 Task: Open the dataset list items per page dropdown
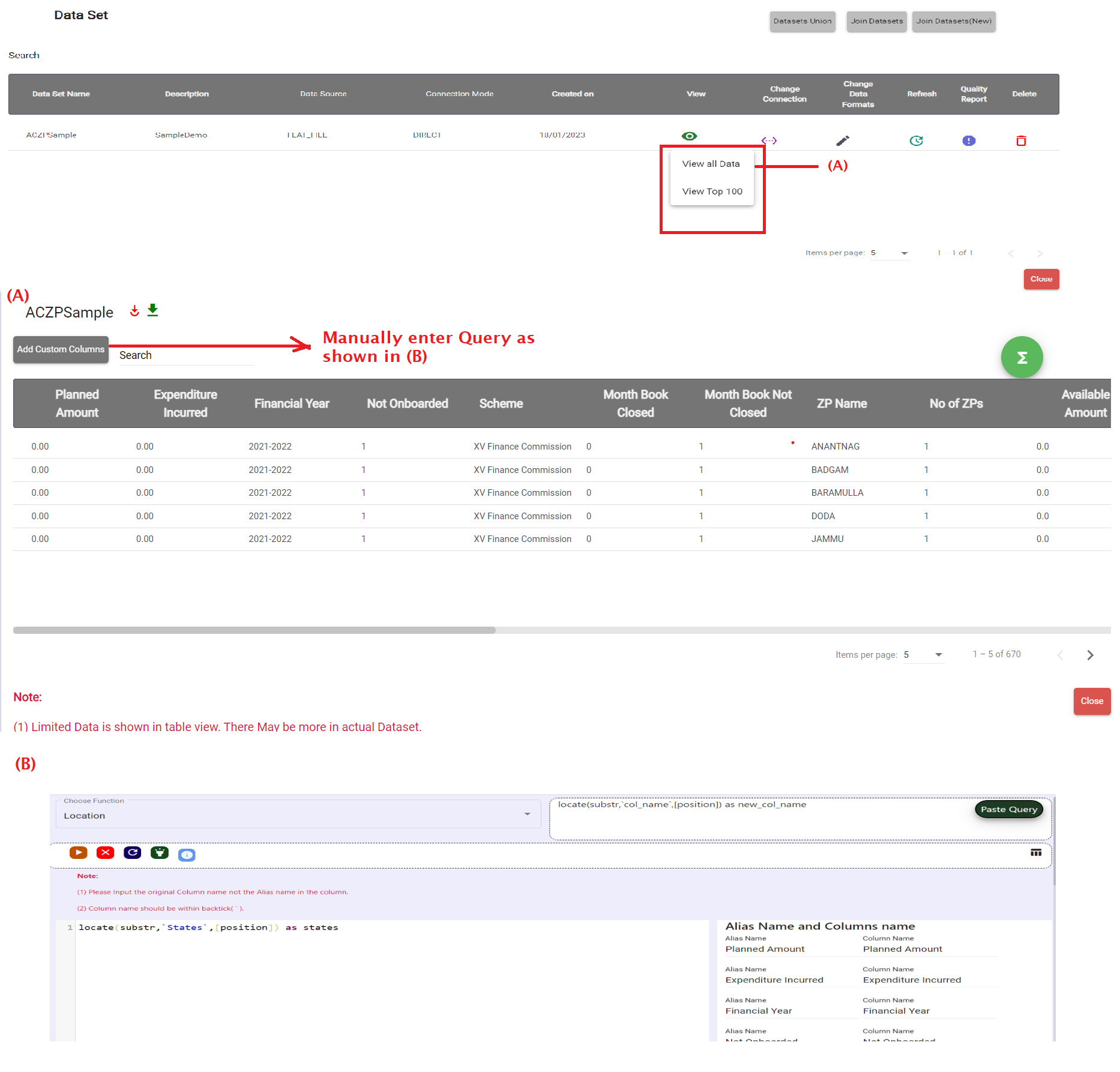click(x=890, y=253)
